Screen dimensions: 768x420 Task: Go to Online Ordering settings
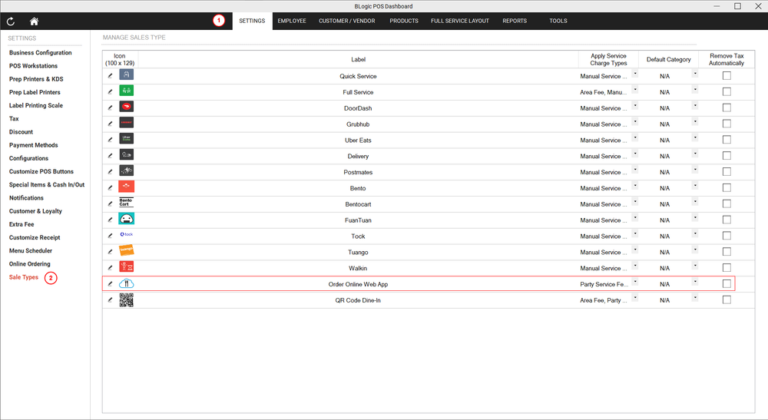[x=29, y=264]
